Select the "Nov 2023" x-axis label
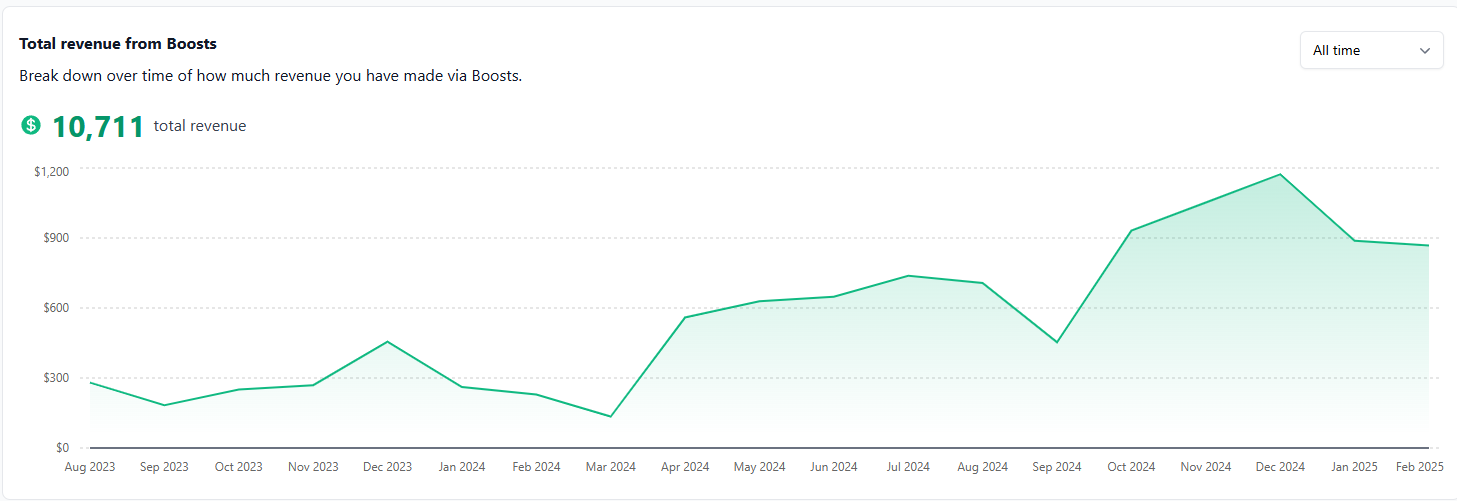The width and height of the screenshot is (1457, 501). pyautogui.click(x=313, y=467)
